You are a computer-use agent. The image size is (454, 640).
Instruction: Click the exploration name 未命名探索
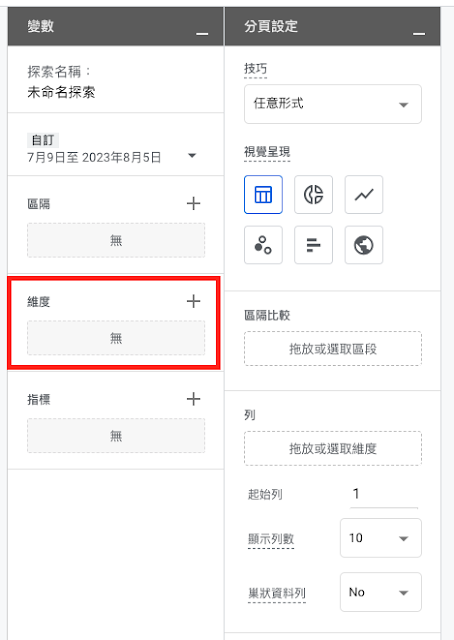coord(61,92)
